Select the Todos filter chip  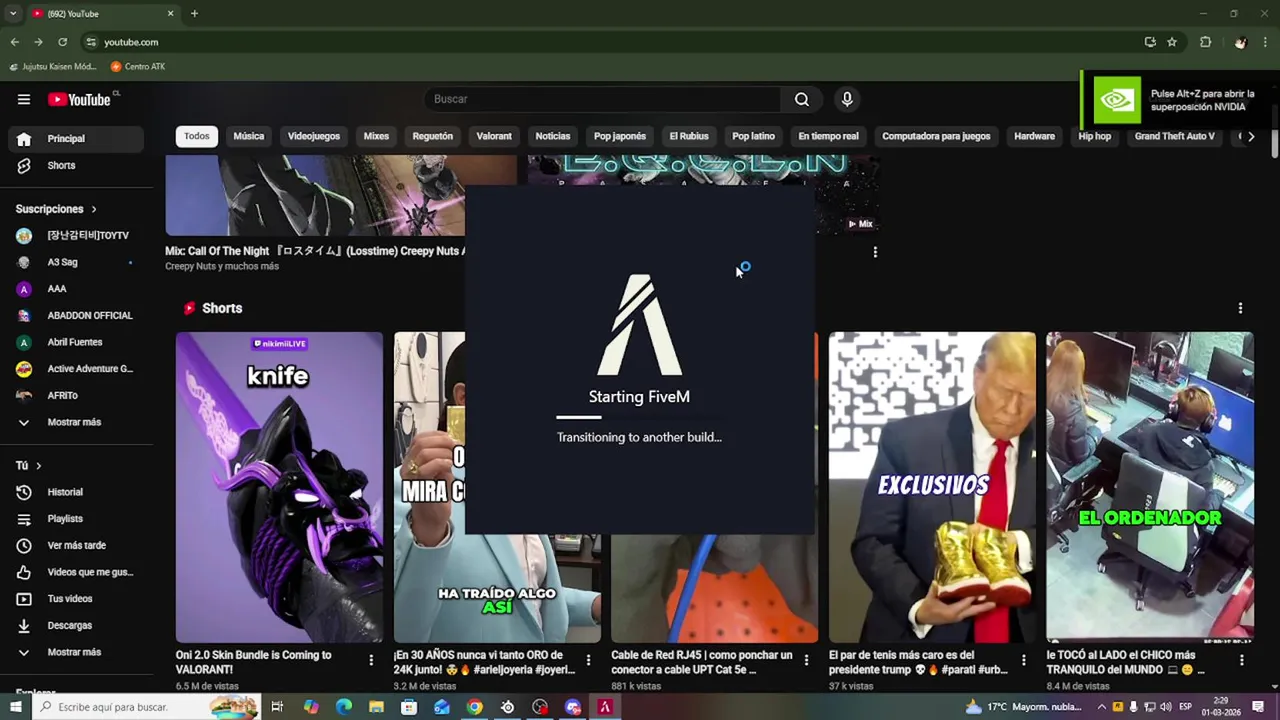pos(197,136)
